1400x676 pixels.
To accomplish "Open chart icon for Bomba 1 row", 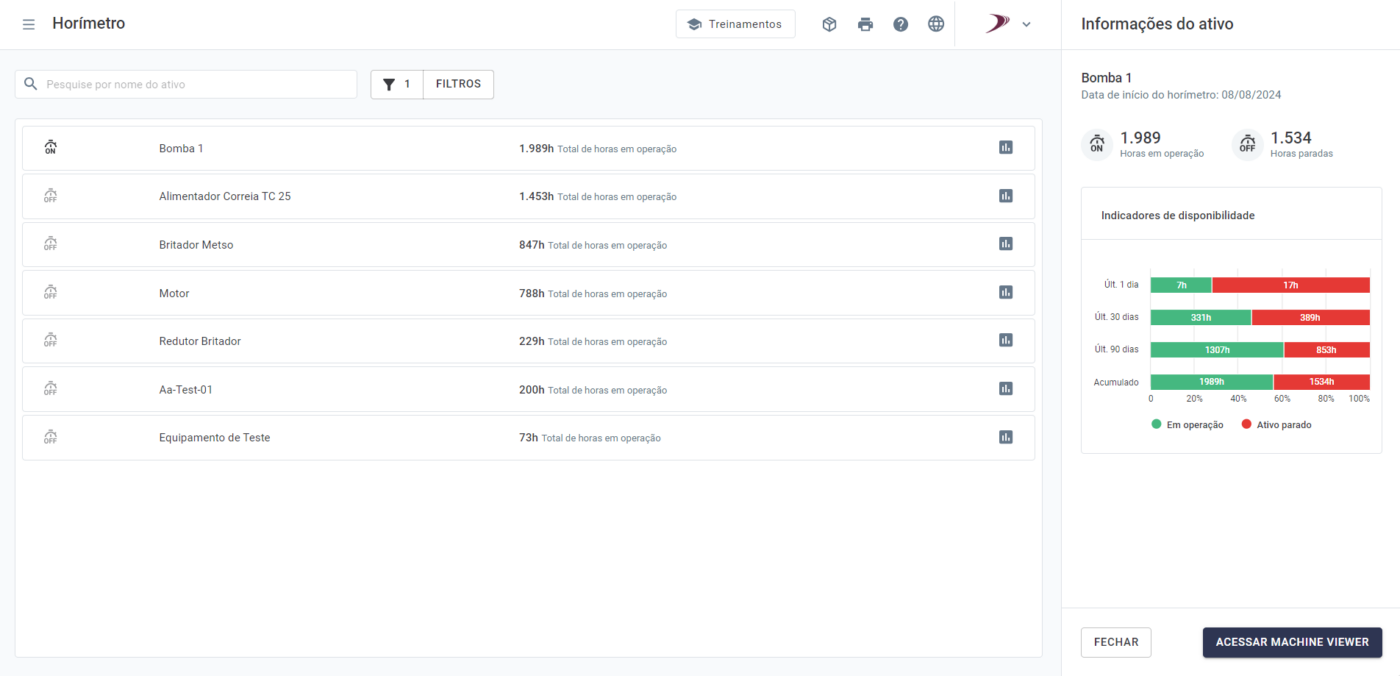I will pos(1005,148).
